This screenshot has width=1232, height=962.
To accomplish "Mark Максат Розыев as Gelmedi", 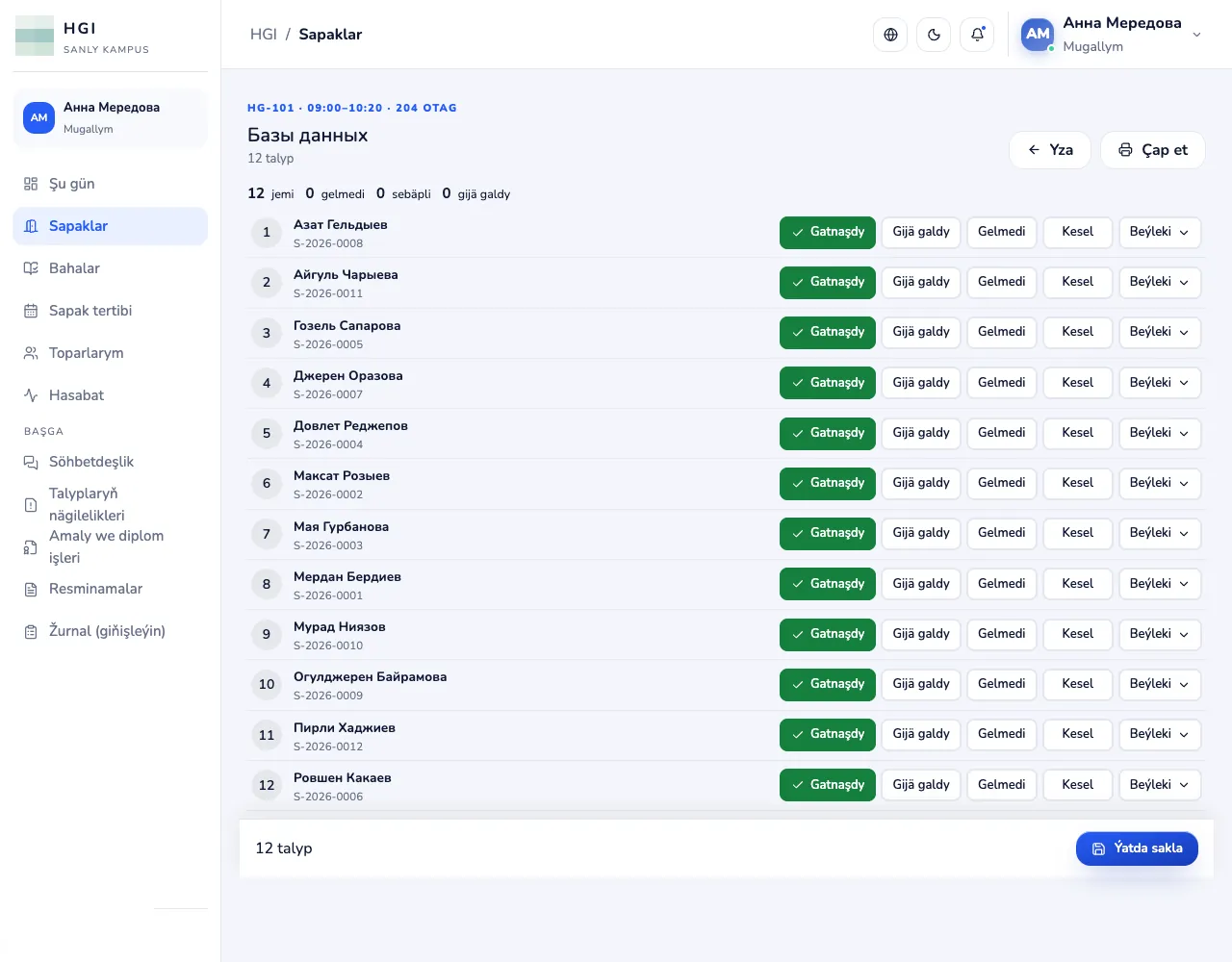I will (x=1001, y=483).
